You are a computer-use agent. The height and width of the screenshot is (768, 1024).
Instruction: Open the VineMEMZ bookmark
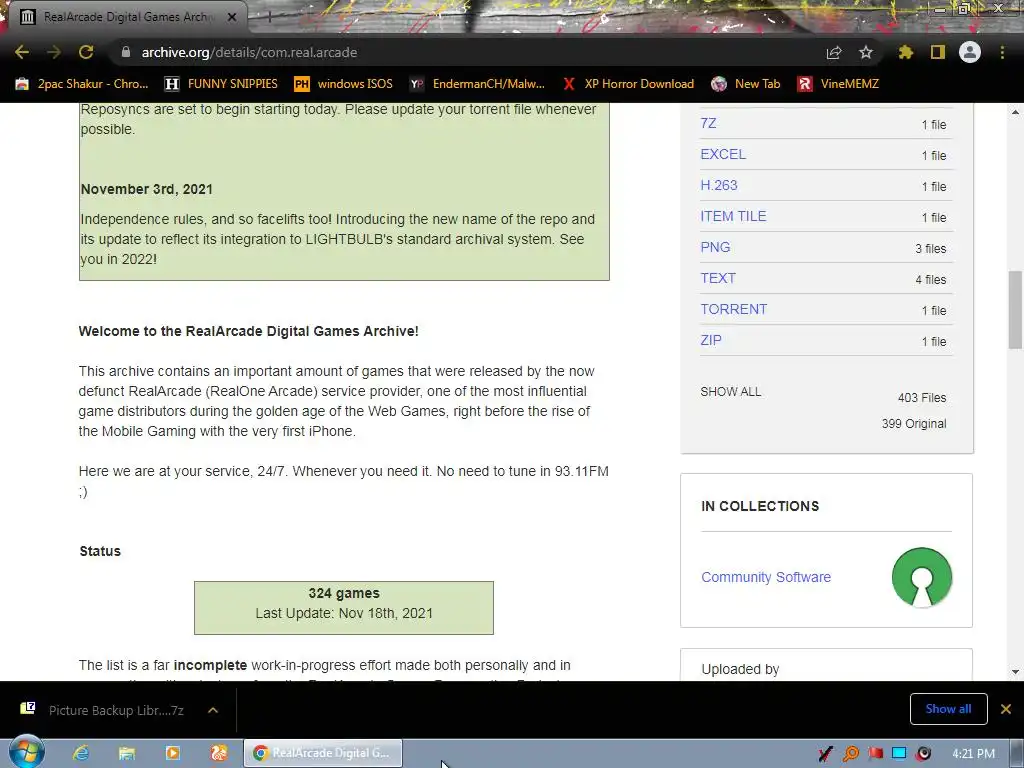pos(839,84)
